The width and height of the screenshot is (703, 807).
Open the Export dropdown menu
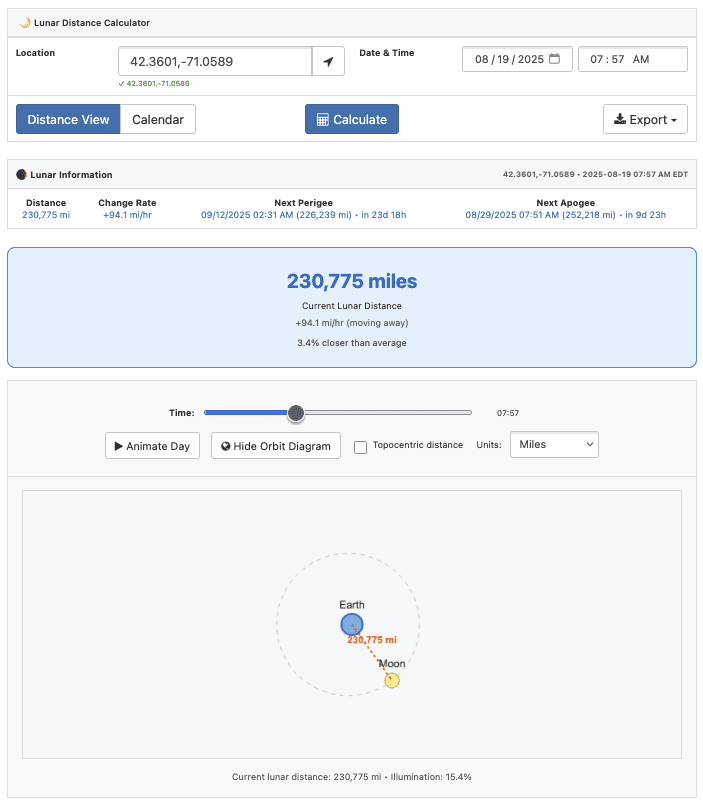(x=645, y=119)
